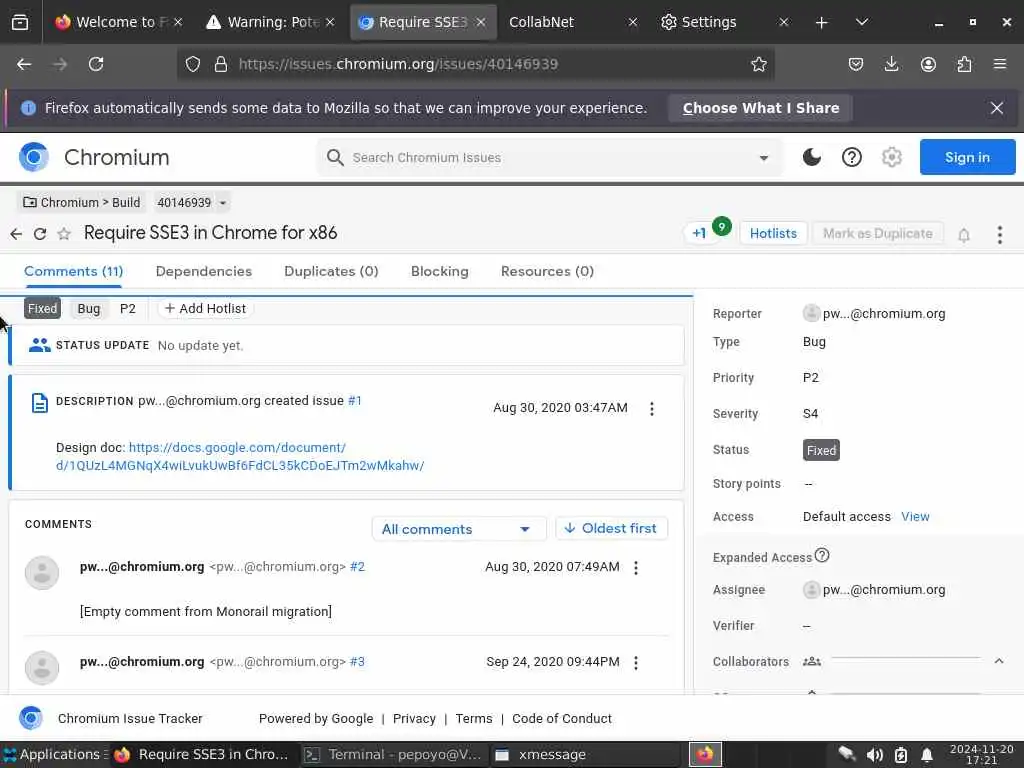The height and width of the screenshot is (768, 1024).
Task: Open the Hotlists button
Action: click(x=773, y=233)
